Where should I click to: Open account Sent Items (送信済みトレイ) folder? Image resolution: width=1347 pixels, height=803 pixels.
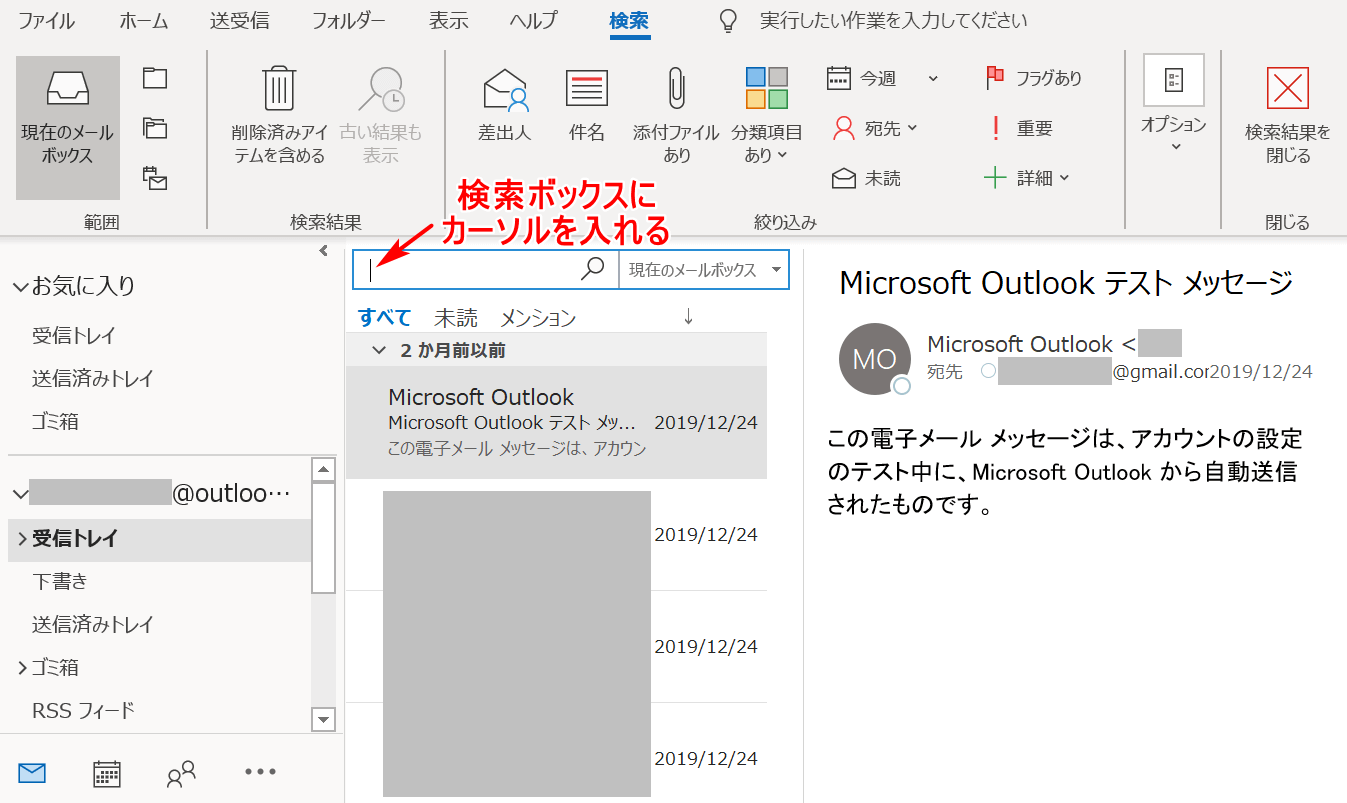pos(92,625)
